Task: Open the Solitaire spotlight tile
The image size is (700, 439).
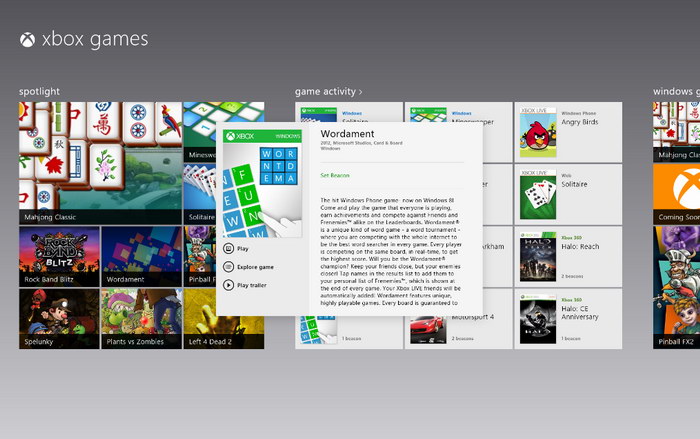Action: coord(200,194)
